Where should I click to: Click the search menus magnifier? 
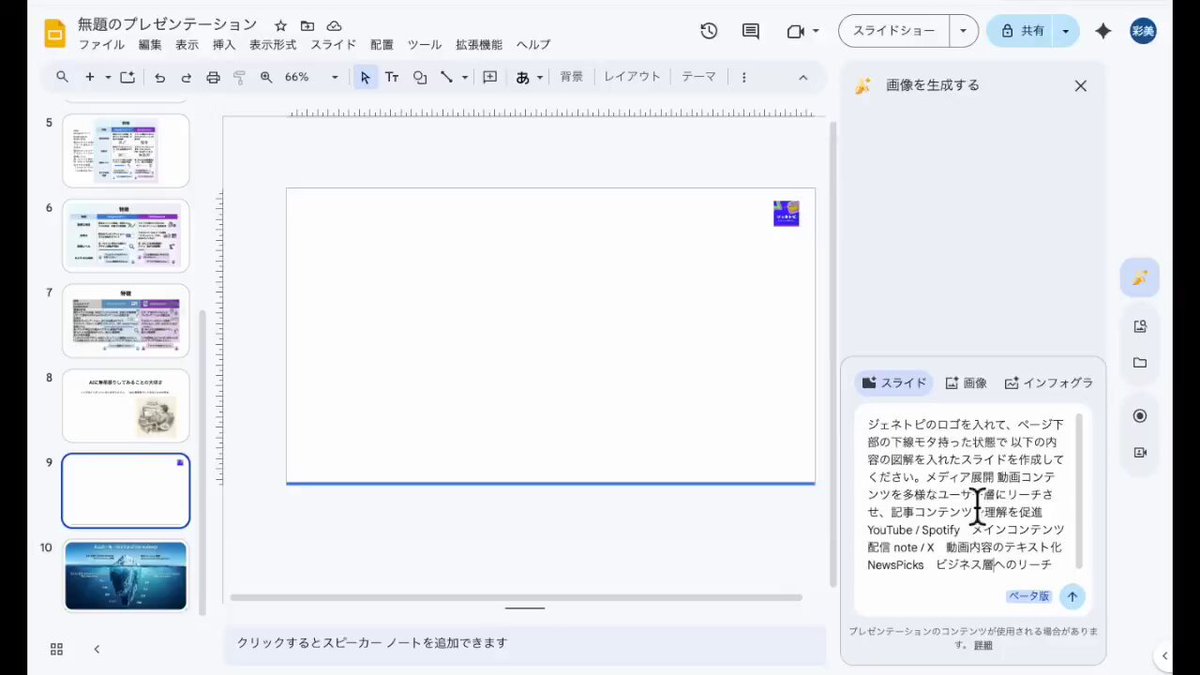coord(62,77)
